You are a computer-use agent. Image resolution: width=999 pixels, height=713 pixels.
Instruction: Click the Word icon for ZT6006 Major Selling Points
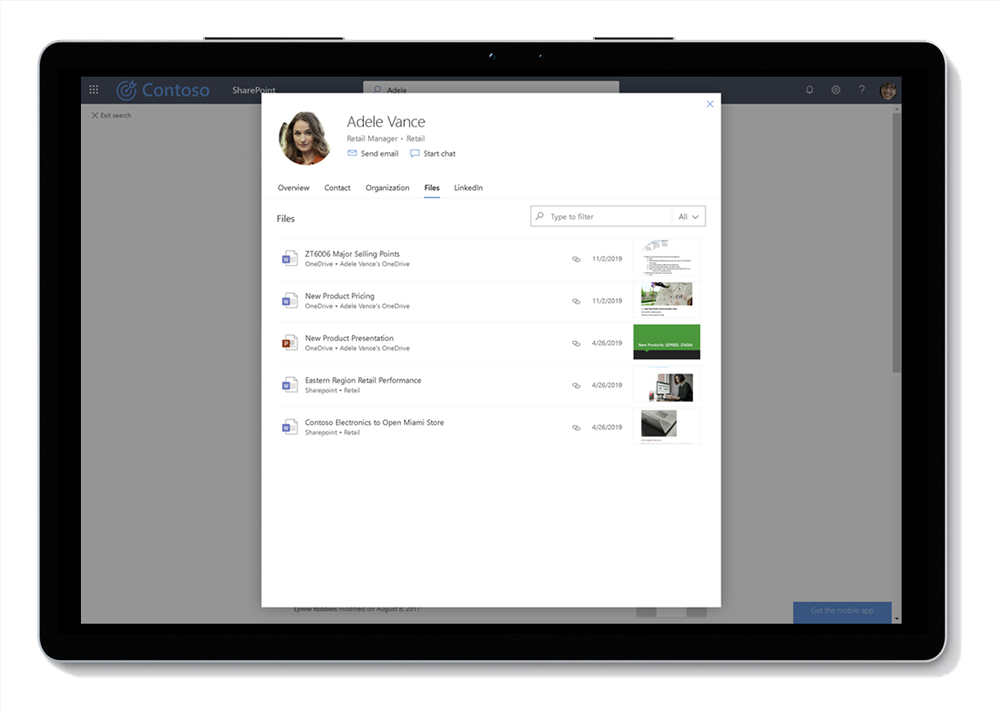[289, 258]
